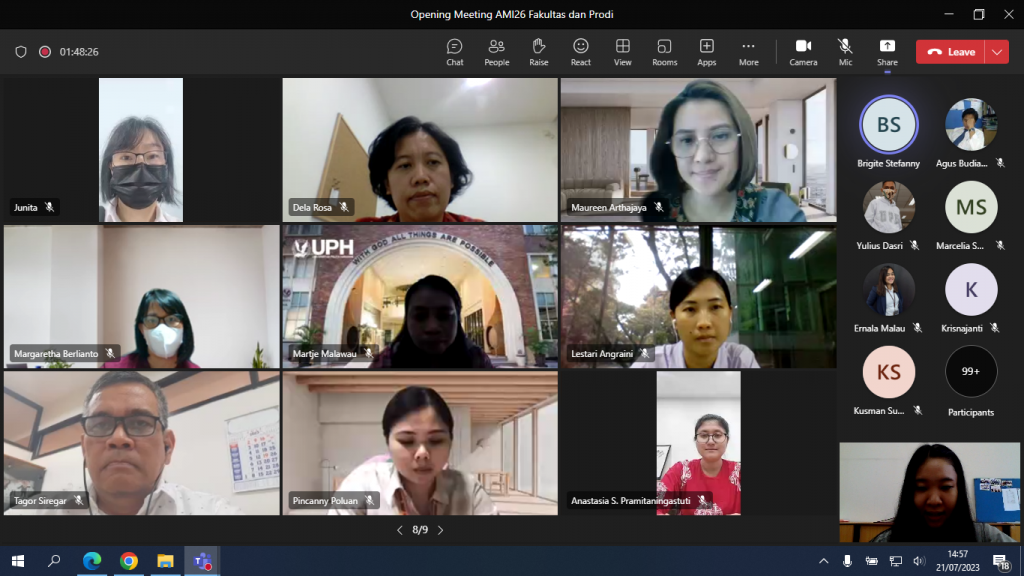Go to previous video page
The height and width of the screenshot is (576, 1024).
400,530
